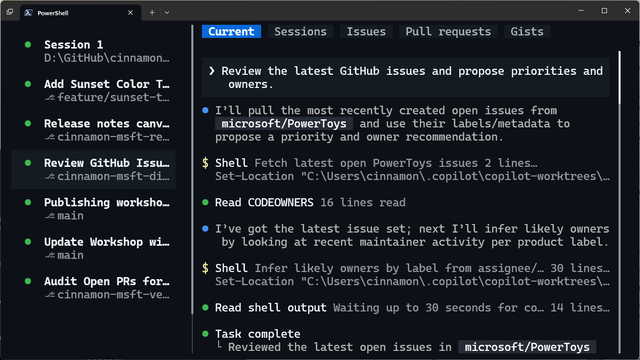Close the PowerShell tab
The image size is (640, 360).
click(x=130, y=13)
